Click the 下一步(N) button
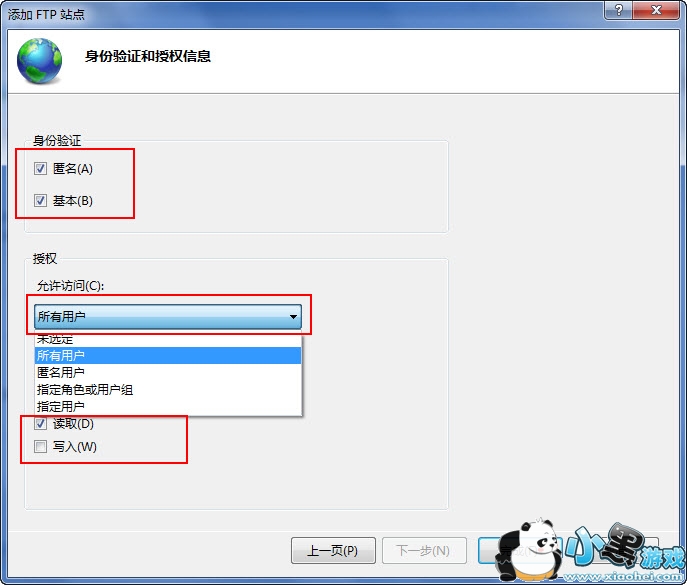Screen dimensions: 687x585 (424, 550)
